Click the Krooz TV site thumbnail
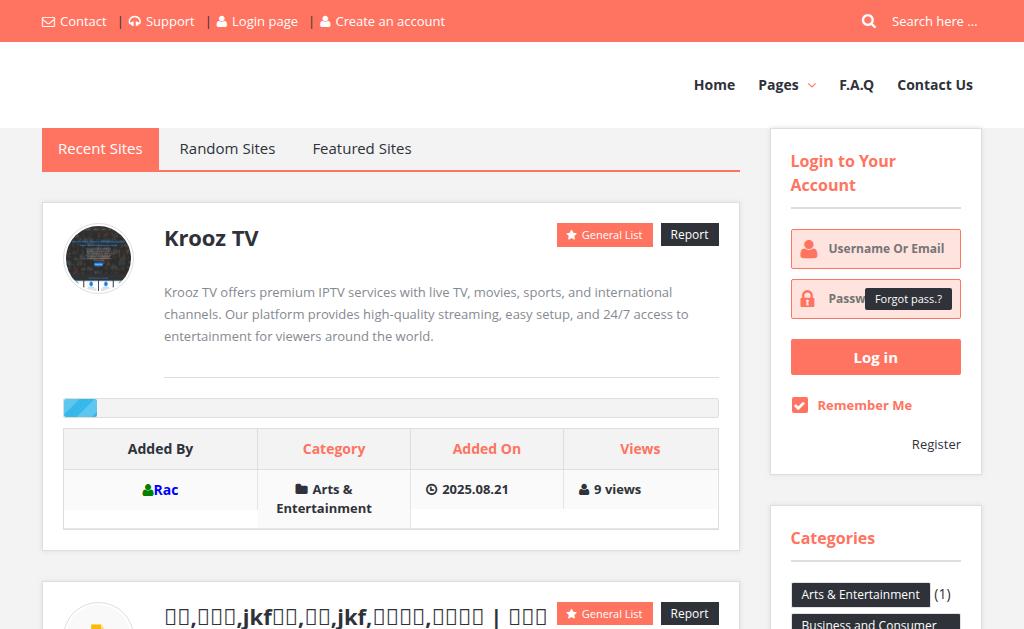Viewport: 1024px width, 629px height. 99,258
